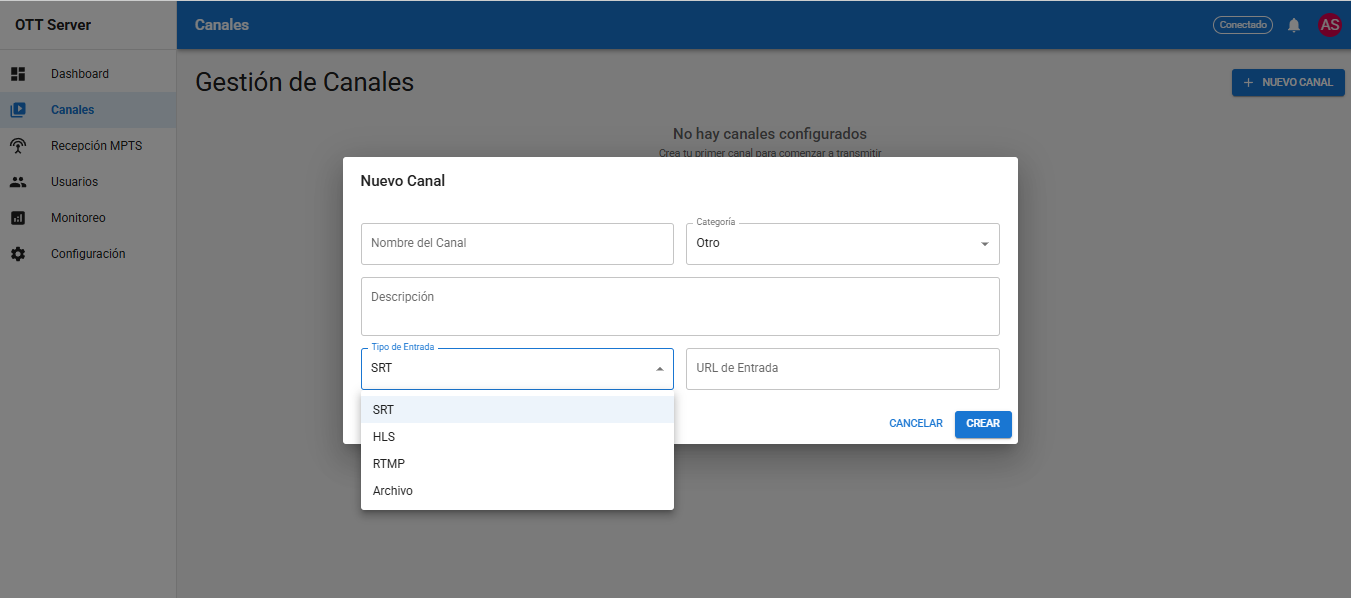Choose Archivo in the input type list
Image resolution: width=1351 pixels, height=598 pixels.
click(x=517, y=491)
